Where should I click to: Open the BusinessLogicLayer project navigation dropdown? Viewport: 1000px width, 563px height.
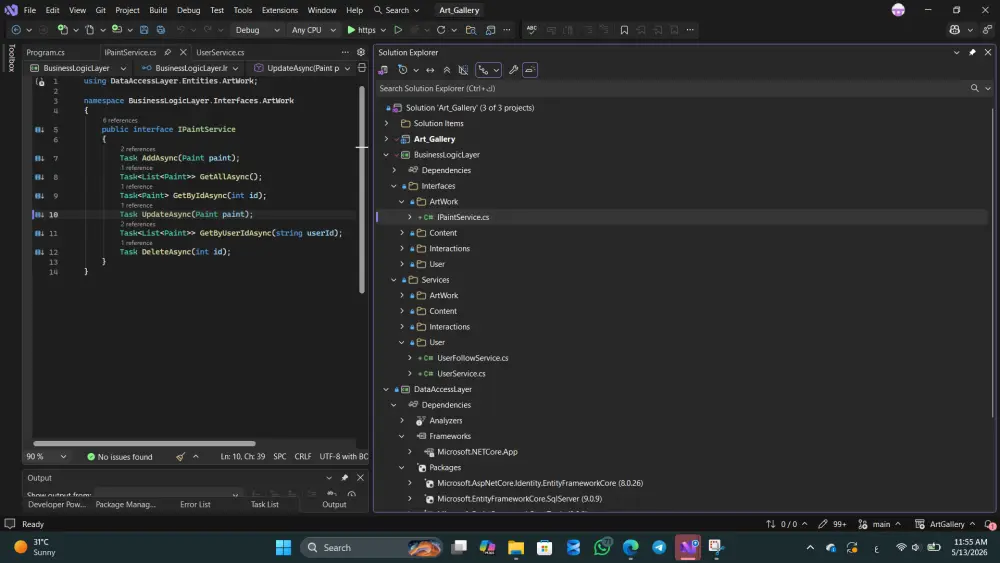[x=78, y=68]
